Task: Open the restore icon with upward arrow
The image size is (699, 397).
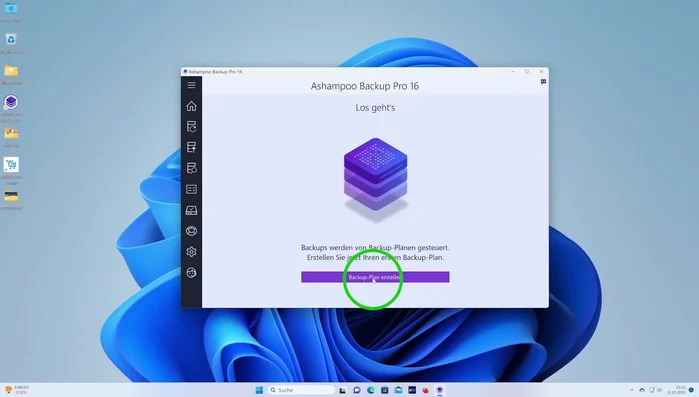Action: pos(191,147)
